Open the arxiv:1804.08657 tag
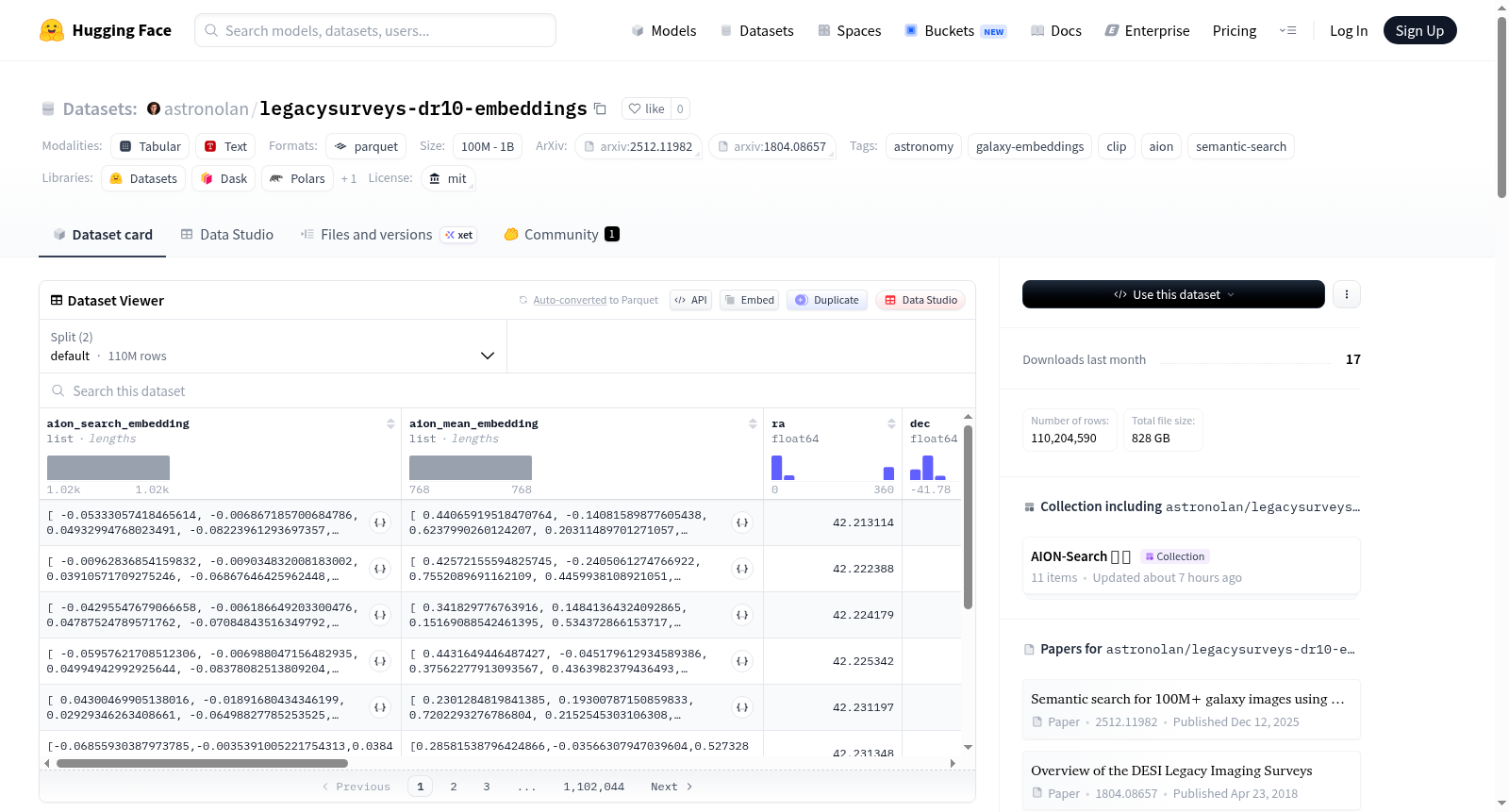Viewport: 1509px width, 812px height. coord(771,146)
